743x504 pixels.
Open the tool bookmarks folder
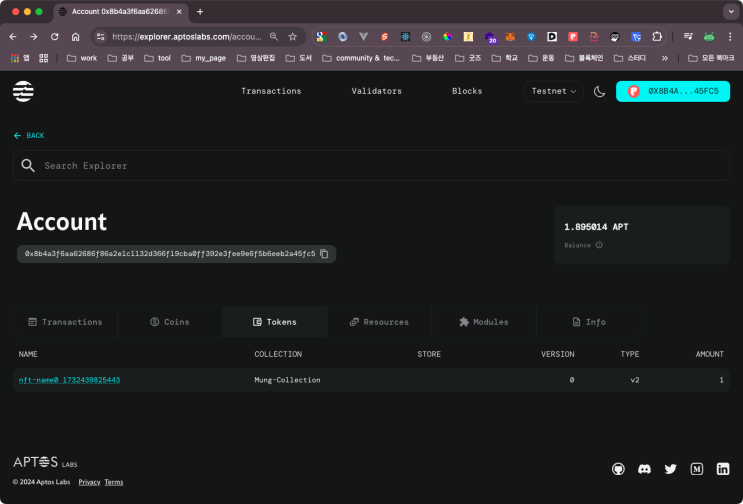click(x=158, y=58)
